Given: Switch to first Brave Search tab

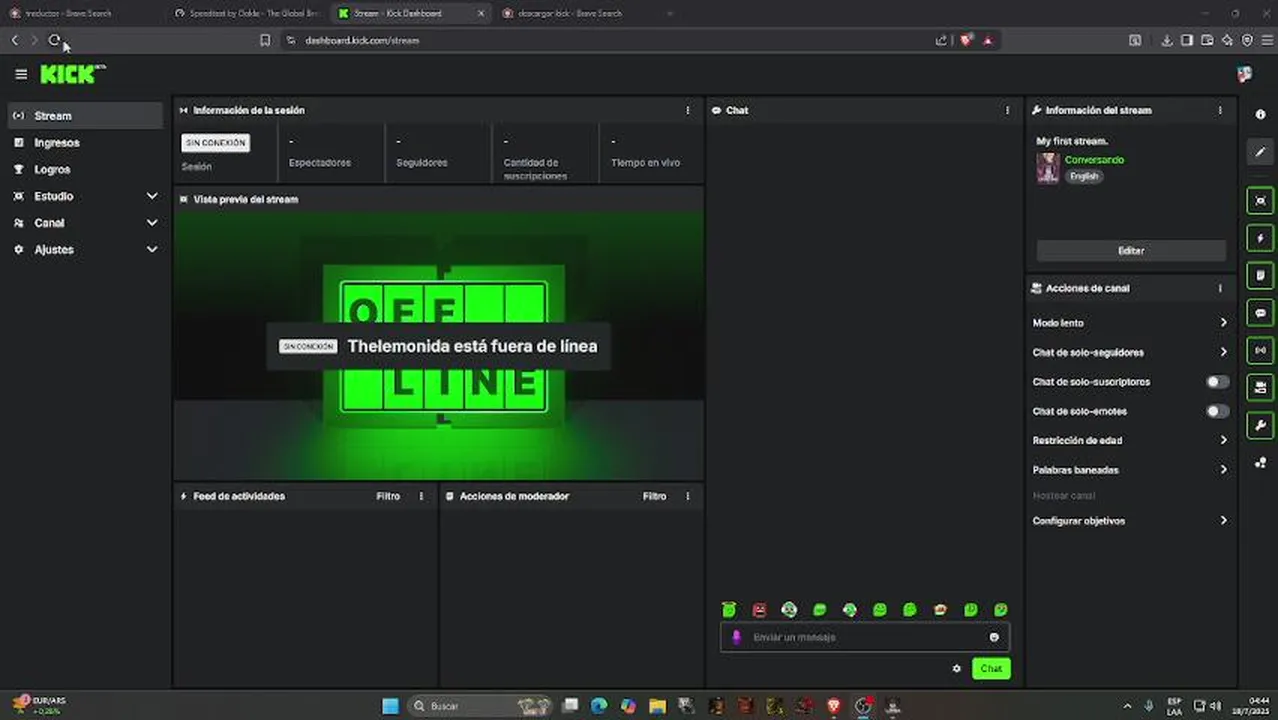Looking at the screenshot, I should coord(80,13).
